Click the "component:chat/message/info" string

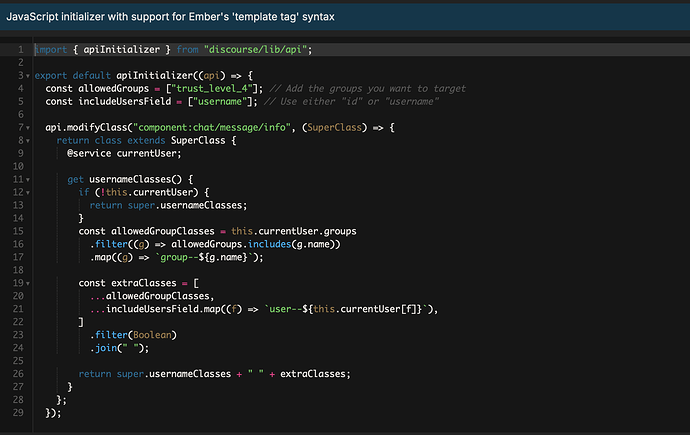pyautogui.click(x=212, y=128)
